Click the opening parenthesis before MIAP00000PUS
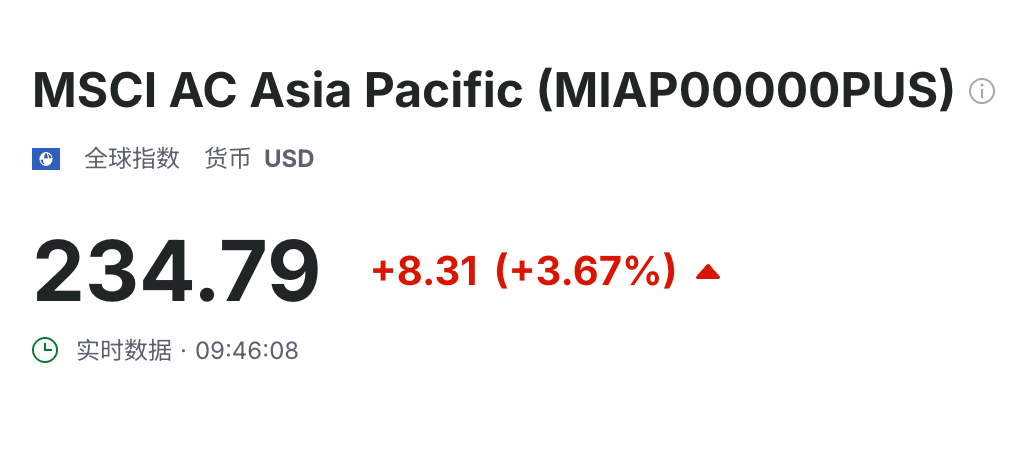 [x=544, y=91]
